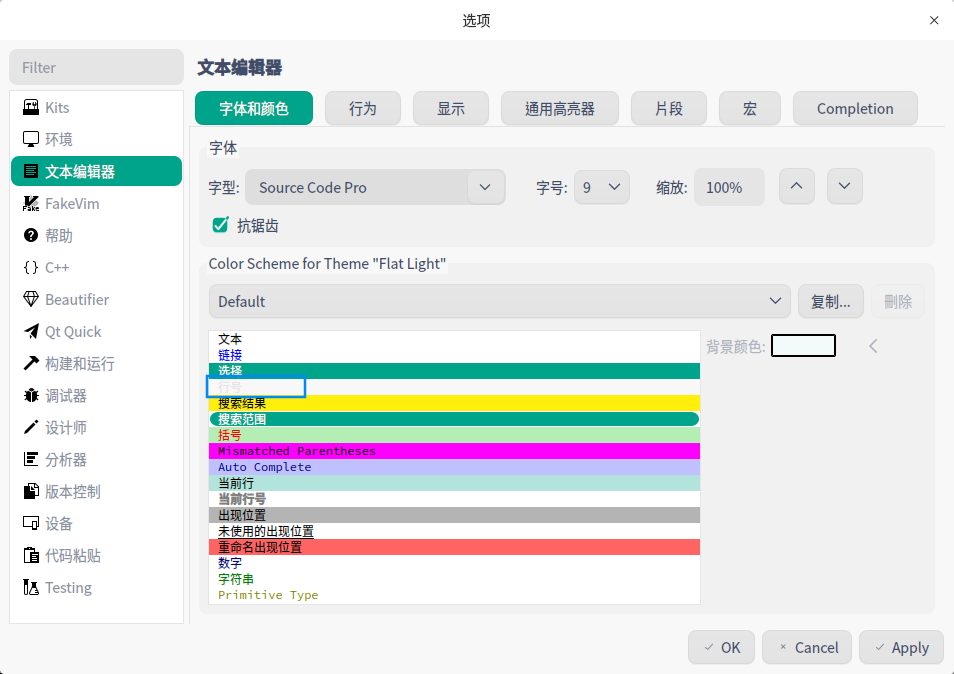Viewport: 954px width, 674px height.
Task: Open the Source Code Pro font dropdown
Action: click(375, 187)
